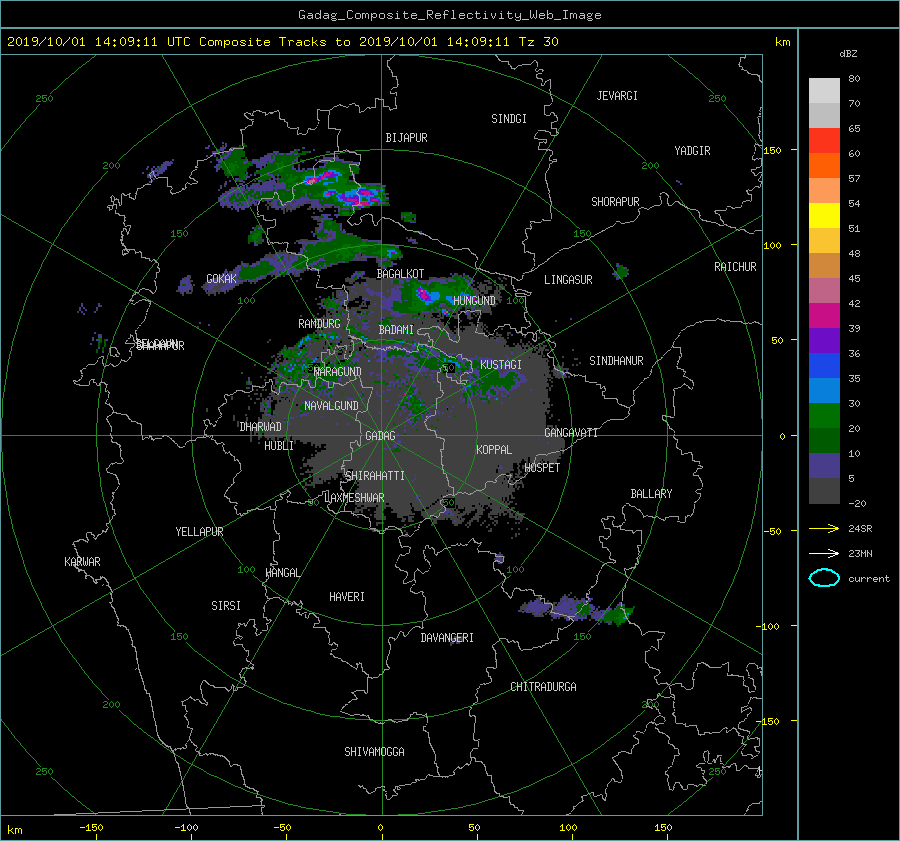Click the YADGIR city label
Image resolution: width=900 pixels, height=841 pixels.
[x=692, y=150]
